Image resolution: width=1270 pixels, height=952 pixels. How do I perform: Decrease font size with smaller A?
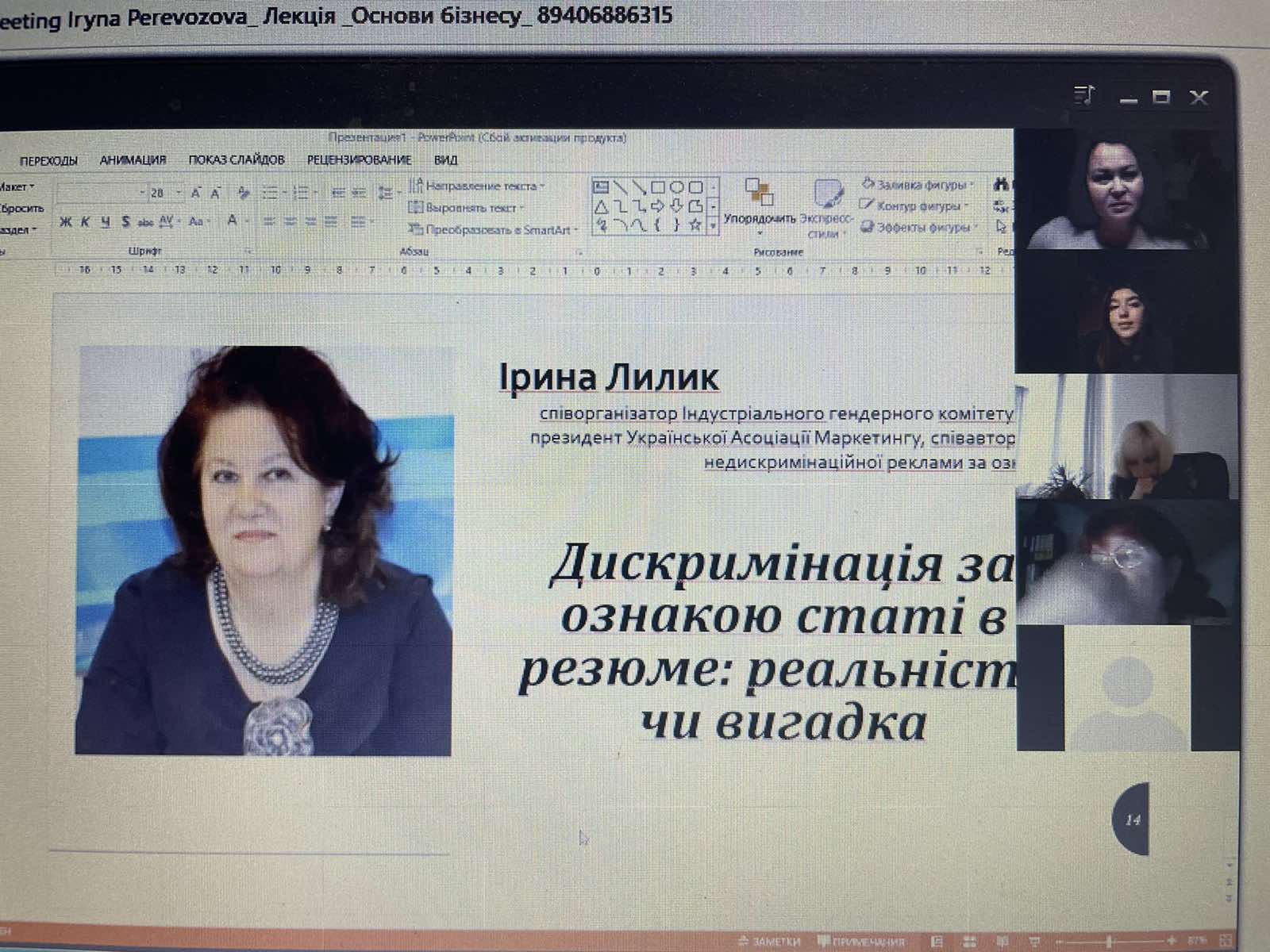pos(215,193)
